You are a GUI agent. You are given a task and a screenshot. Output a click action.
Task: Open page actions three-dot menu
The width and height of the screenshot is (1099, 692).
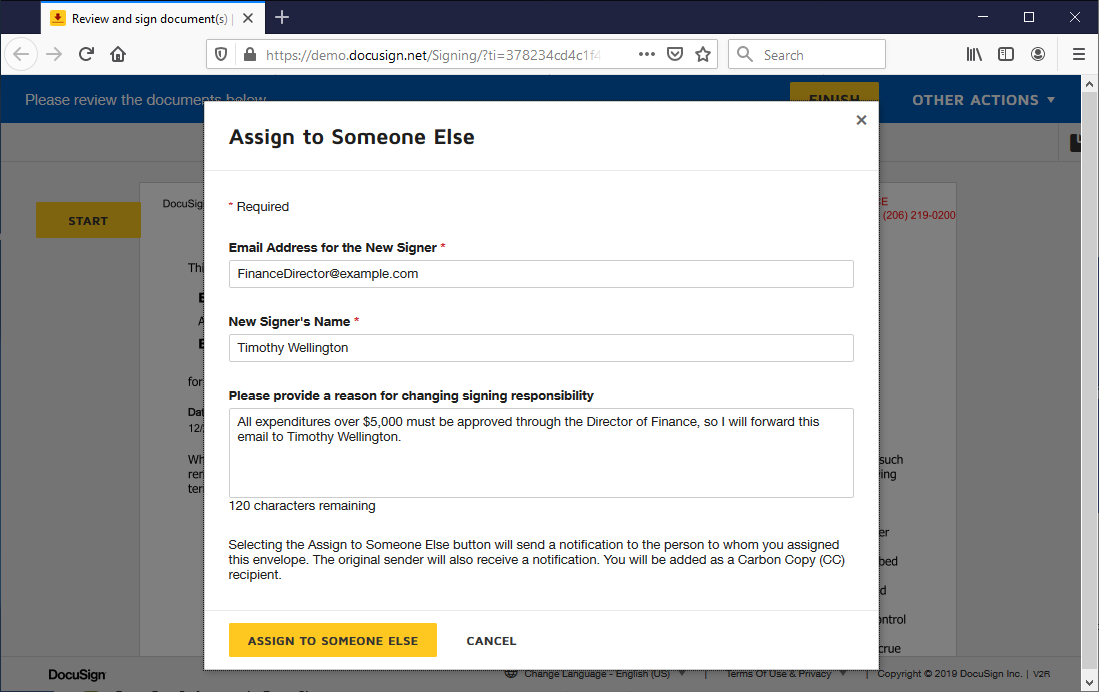click(x=646, y=54)
